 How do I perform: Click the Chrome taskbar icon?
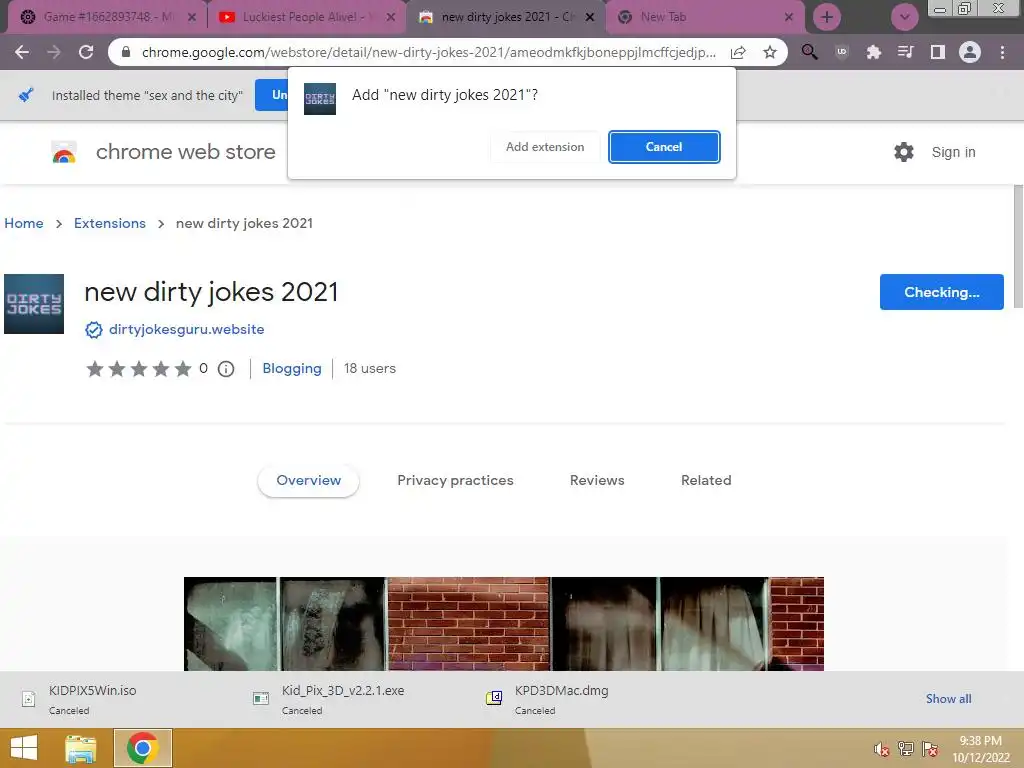coord(142,748)
